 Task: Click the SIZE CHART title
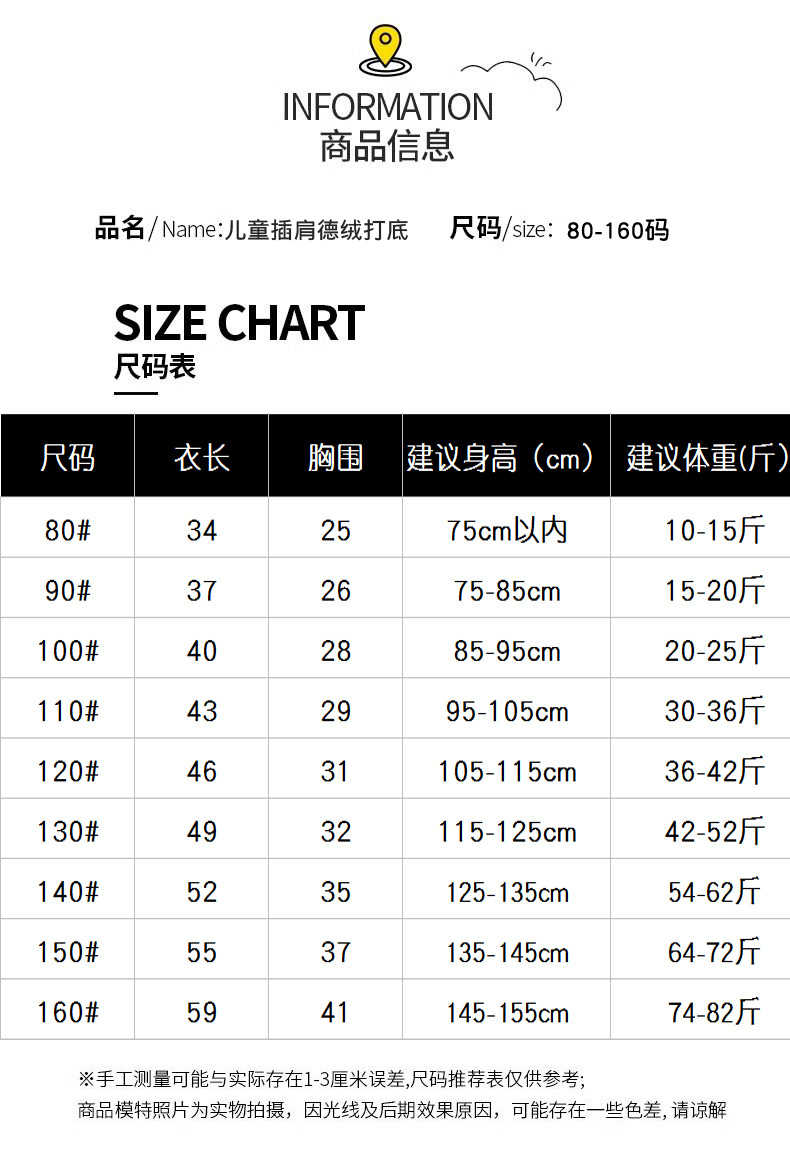click(x=239, y=323)
